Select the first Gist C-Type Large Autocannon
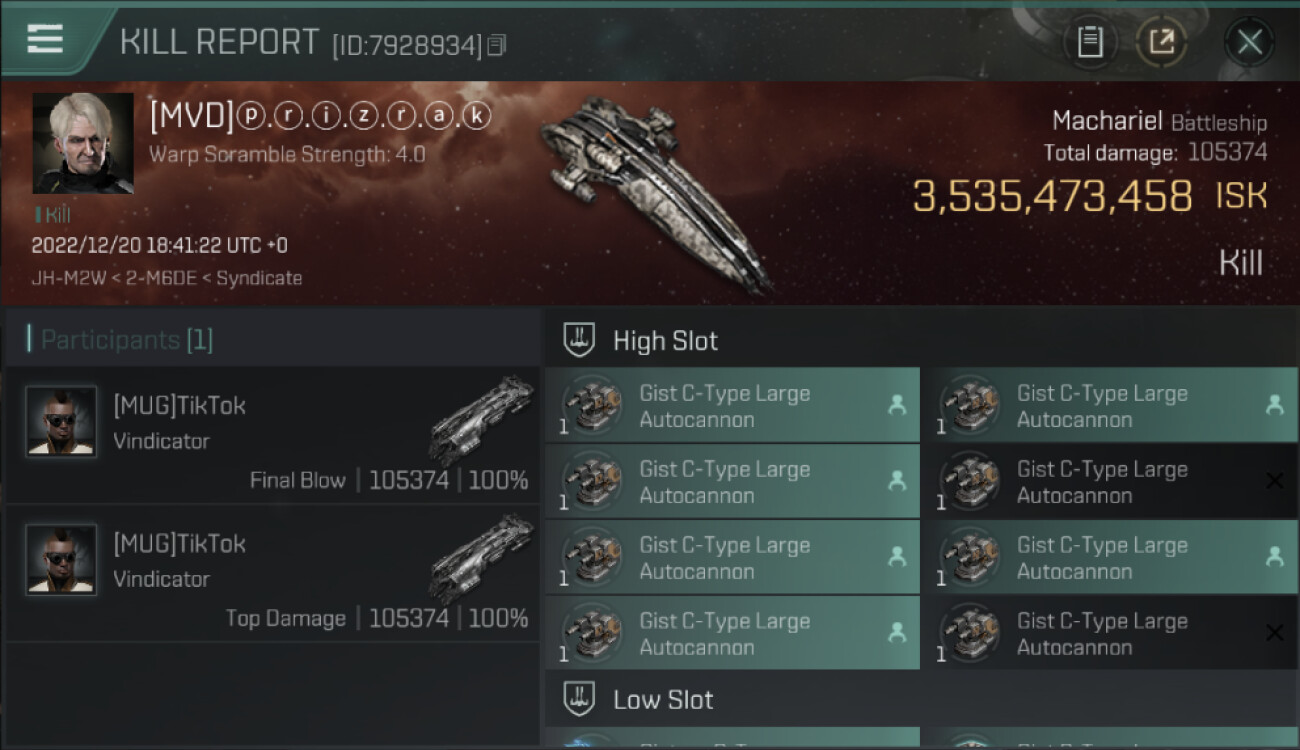Viewport: 1300px width, 750px height. 725,406
